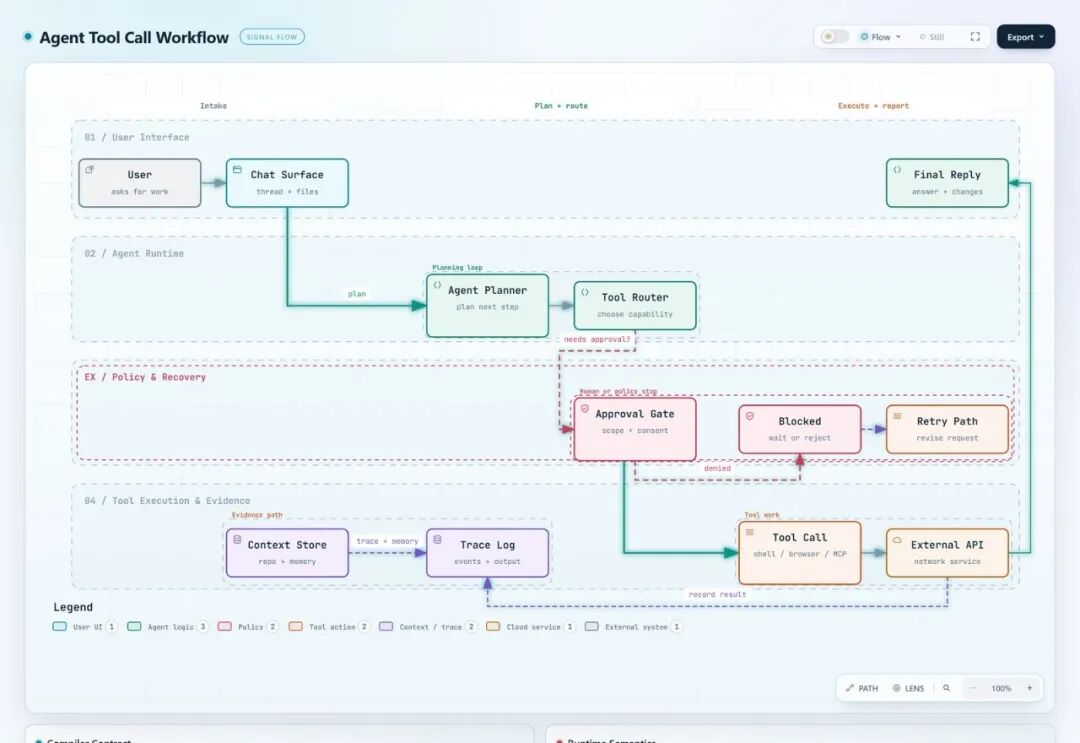
Task: Click the Context / trace legend swatch
Action: point(386,627)
